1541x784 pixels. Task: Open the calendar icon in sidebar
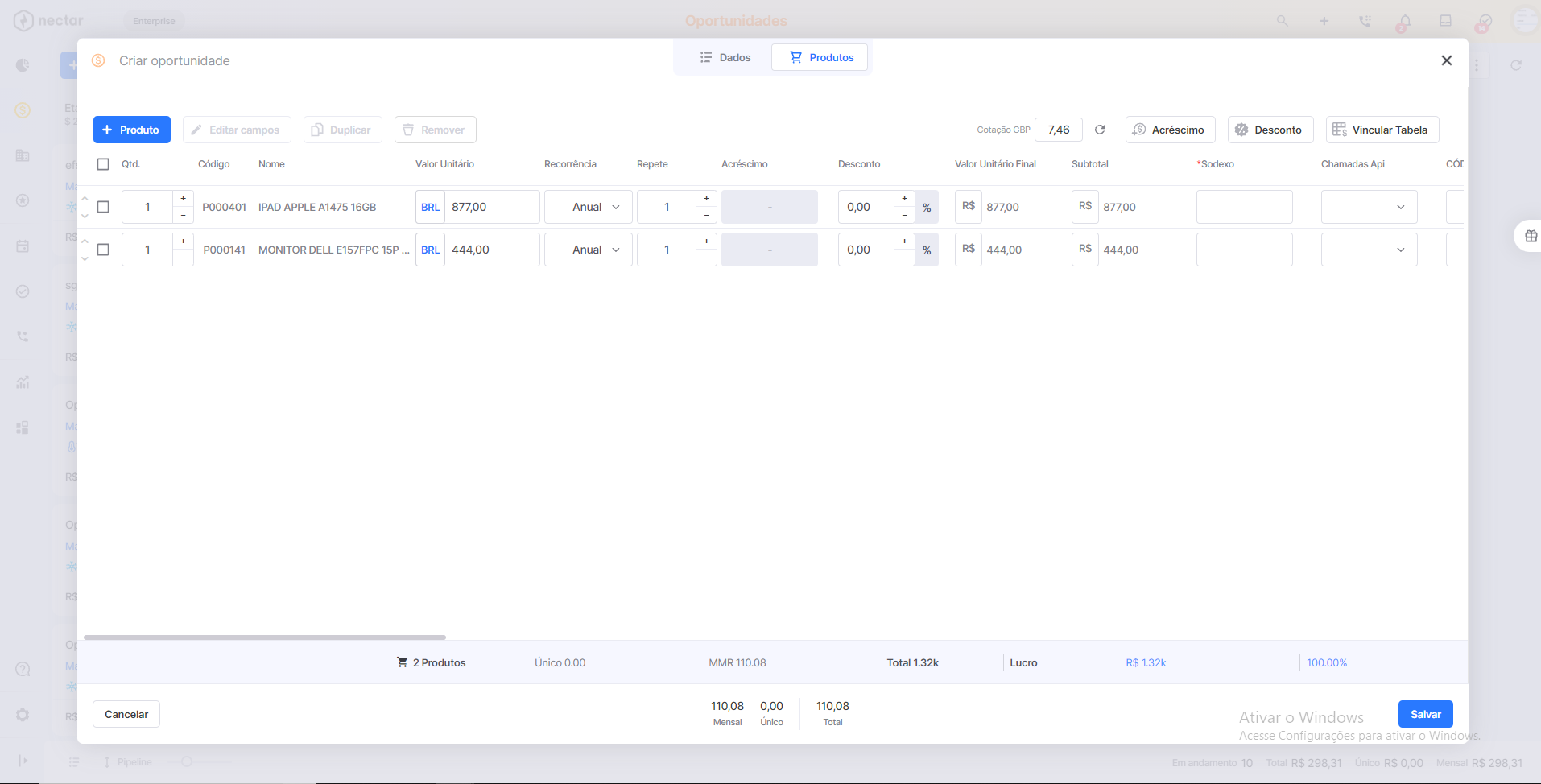[23, 246]
